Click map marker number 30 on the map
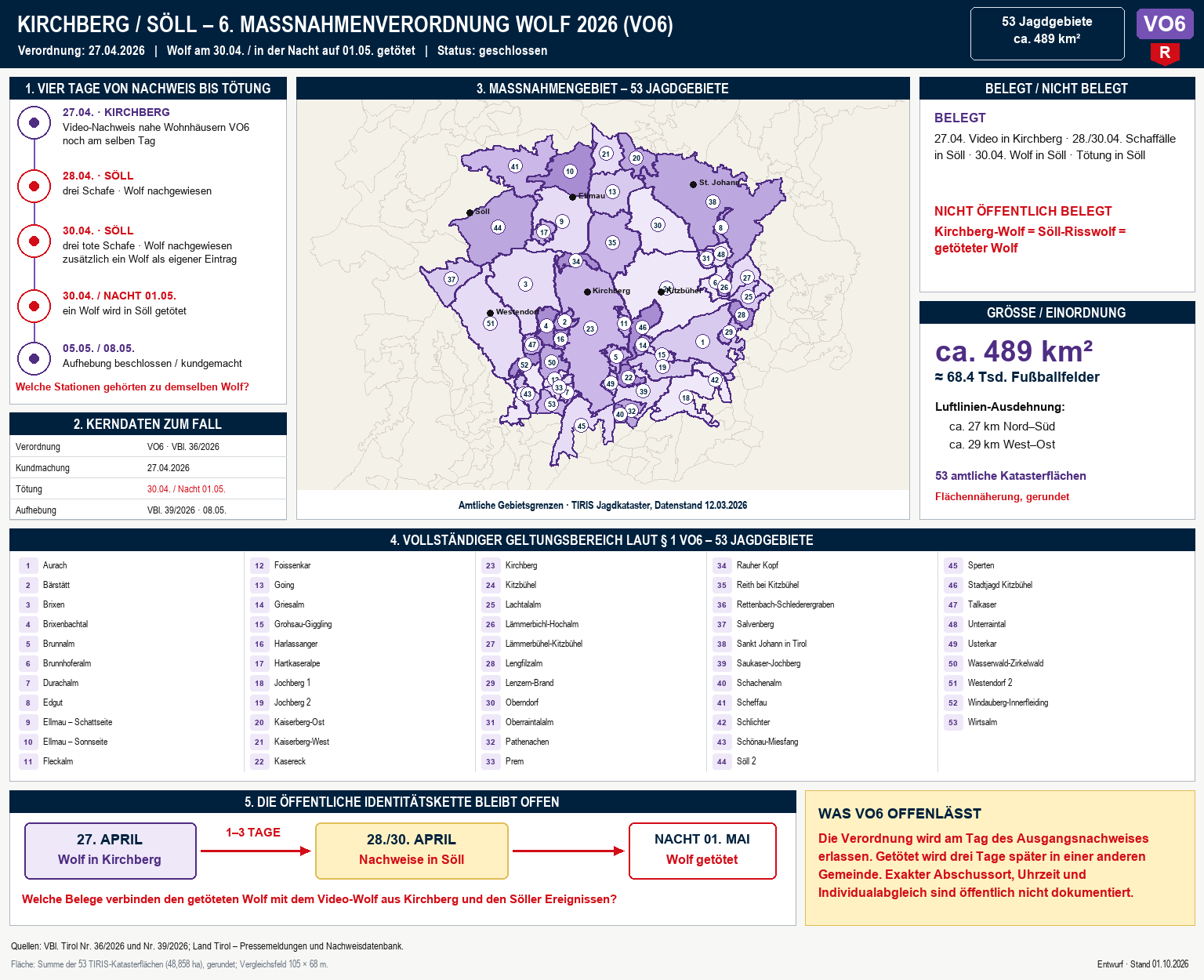The width and height of the screenshot is (1204, 980). [658, 225]
